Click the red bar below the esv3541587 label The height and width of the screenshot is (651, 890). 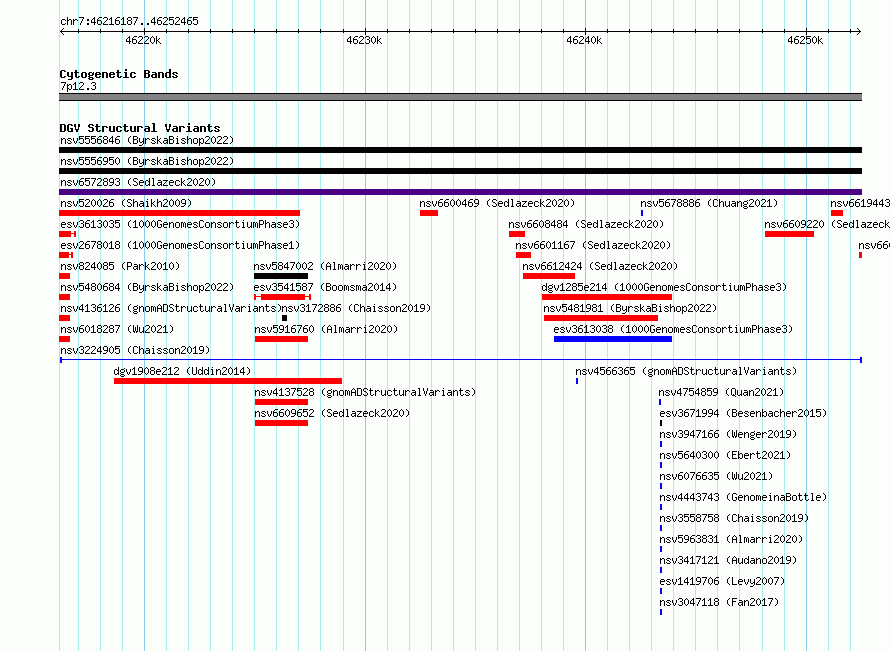coord(283,297)
